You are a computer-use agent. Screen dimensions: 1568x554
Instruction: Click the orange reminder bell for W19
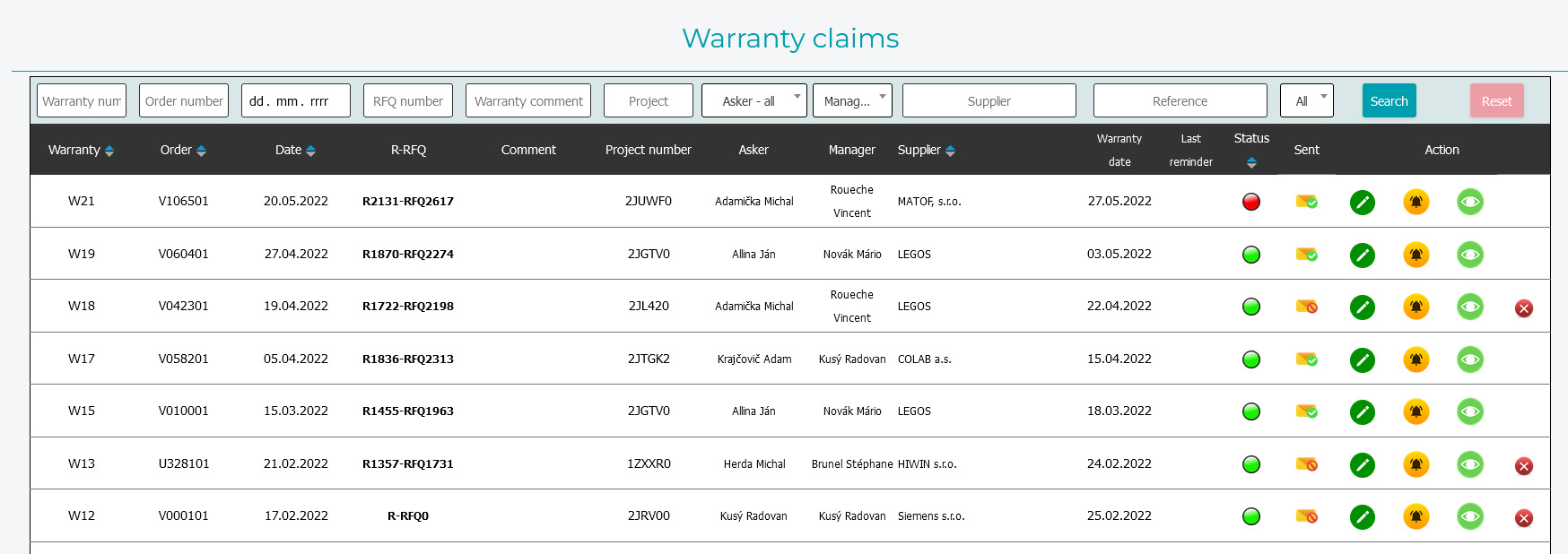[1416, 255]
